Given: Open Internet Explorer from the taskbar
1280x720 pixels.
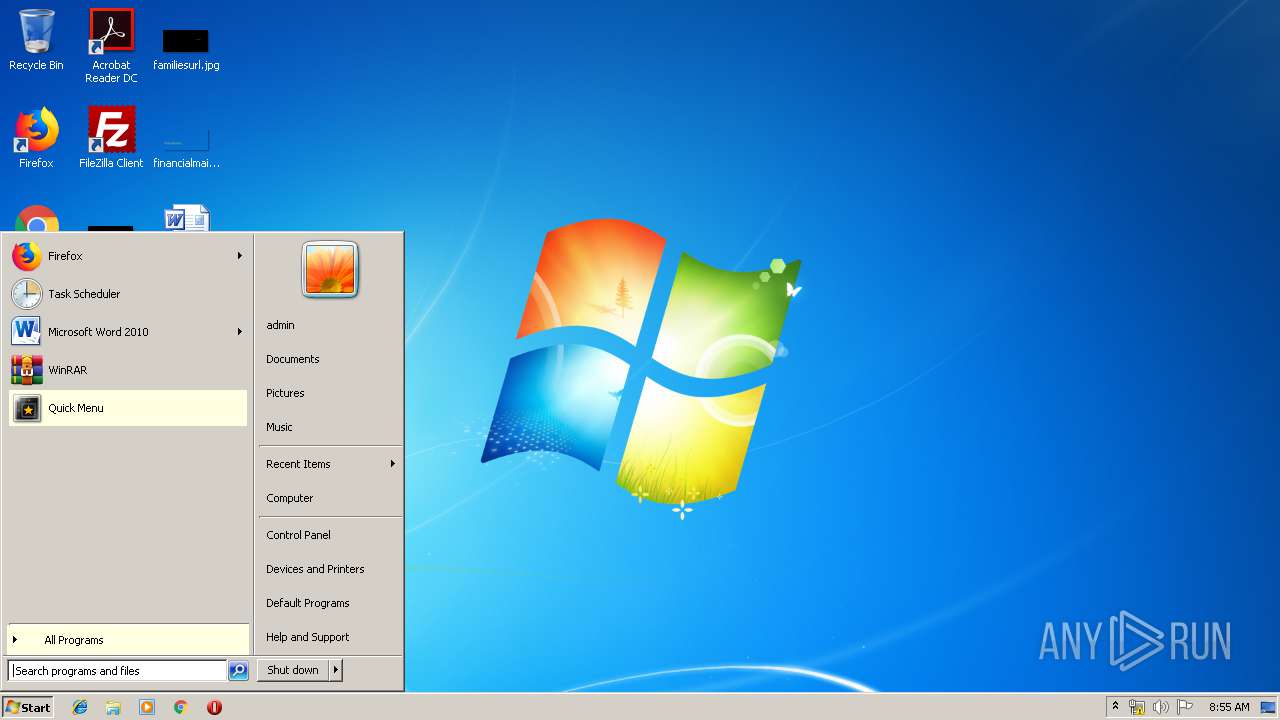Looking at the screenshot, I should [x=80, y=707].
